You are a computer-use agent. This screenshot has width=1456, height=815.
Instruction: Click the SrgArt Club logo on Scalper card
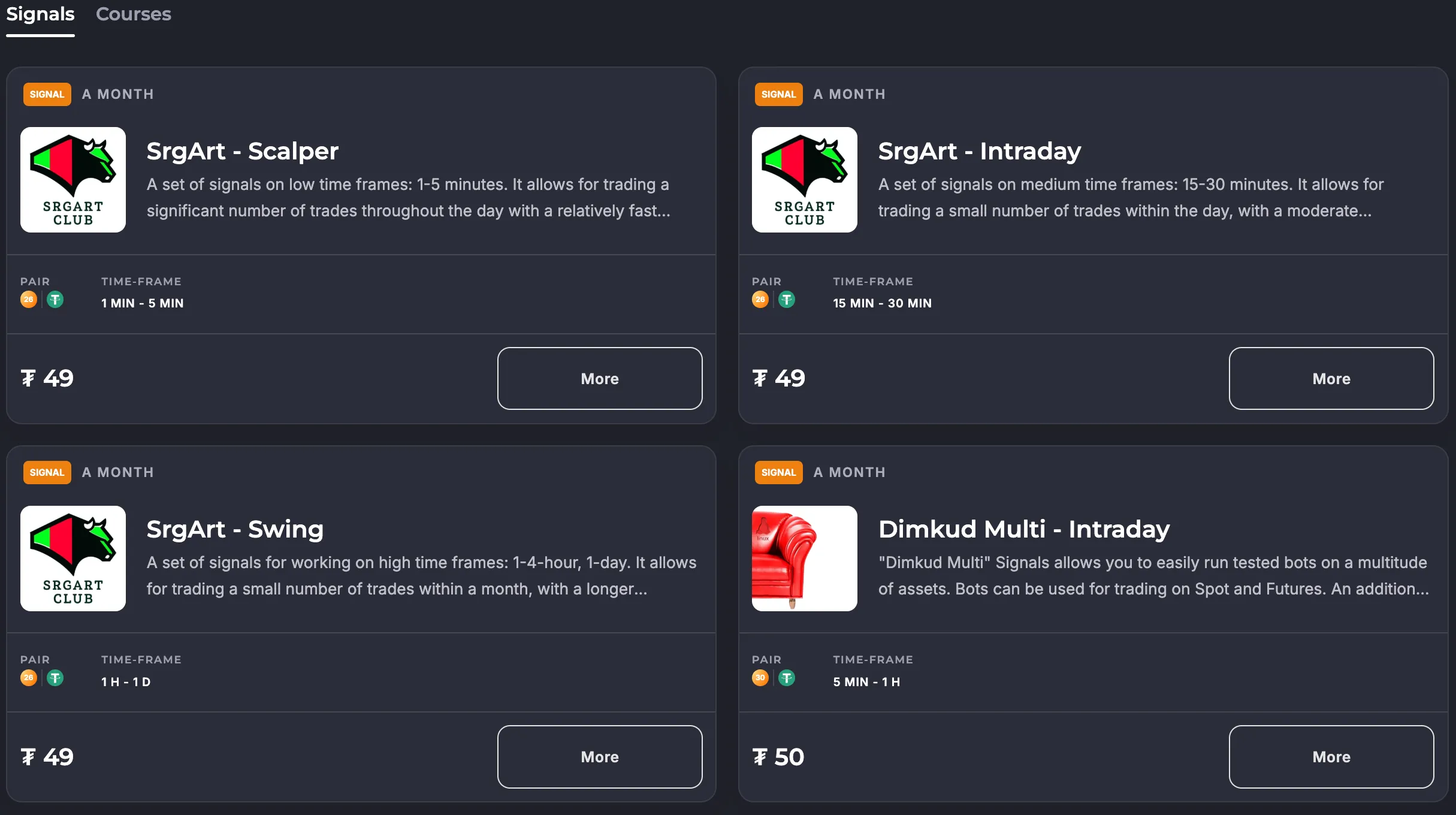[x=73, y=180]
